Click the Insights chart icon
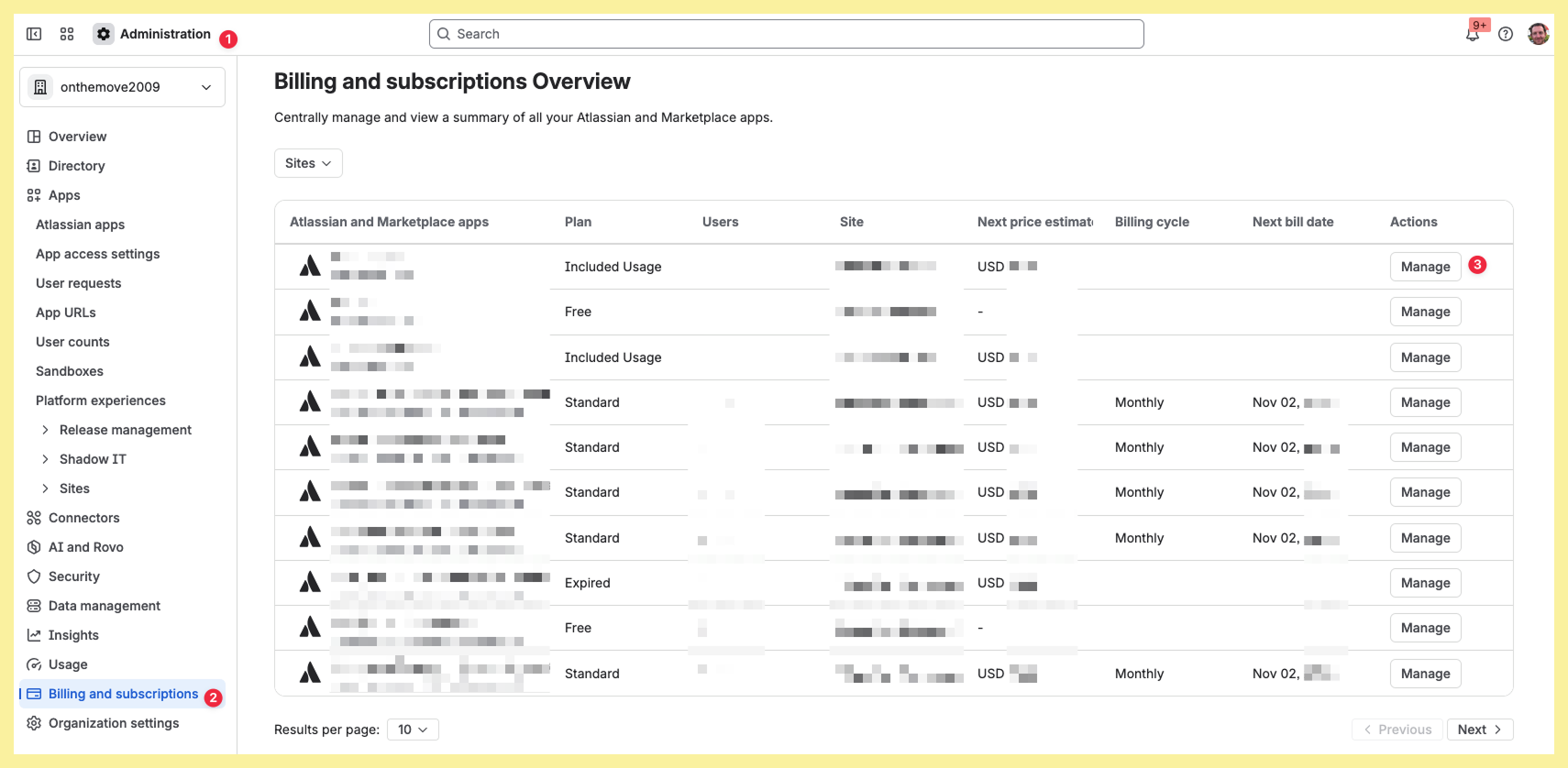The height and width of the screenshot is (768, 1568). 34,635
